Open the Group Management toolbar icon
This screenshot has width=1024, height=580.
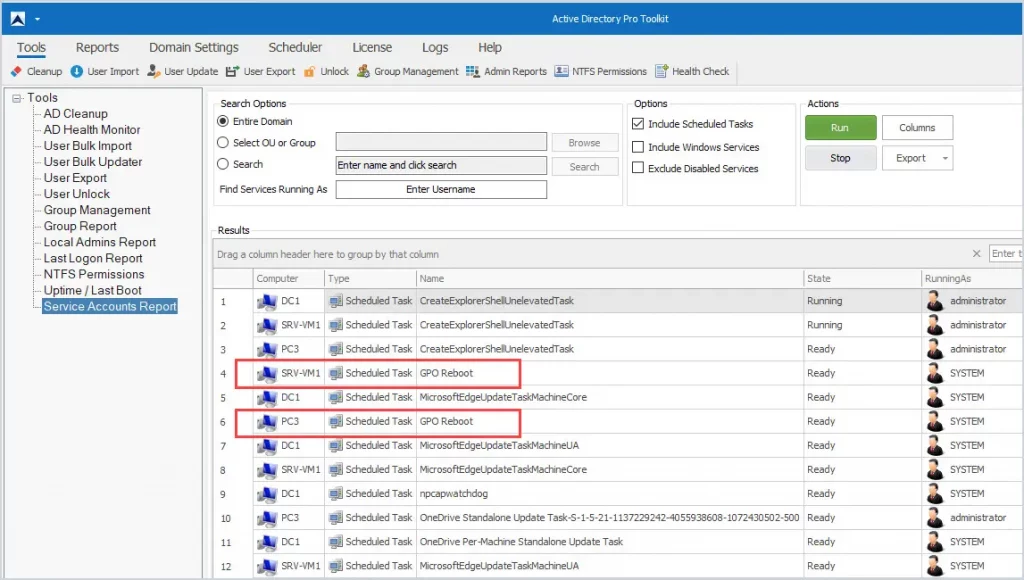pos(363,71)
